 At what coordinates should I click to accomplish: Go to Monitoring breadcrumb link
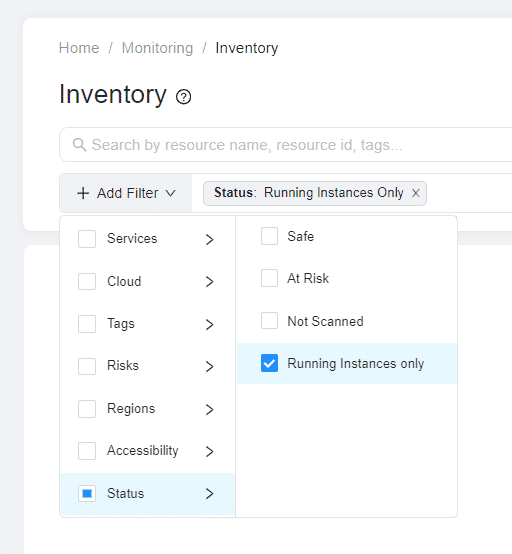[x=158, y=48]
